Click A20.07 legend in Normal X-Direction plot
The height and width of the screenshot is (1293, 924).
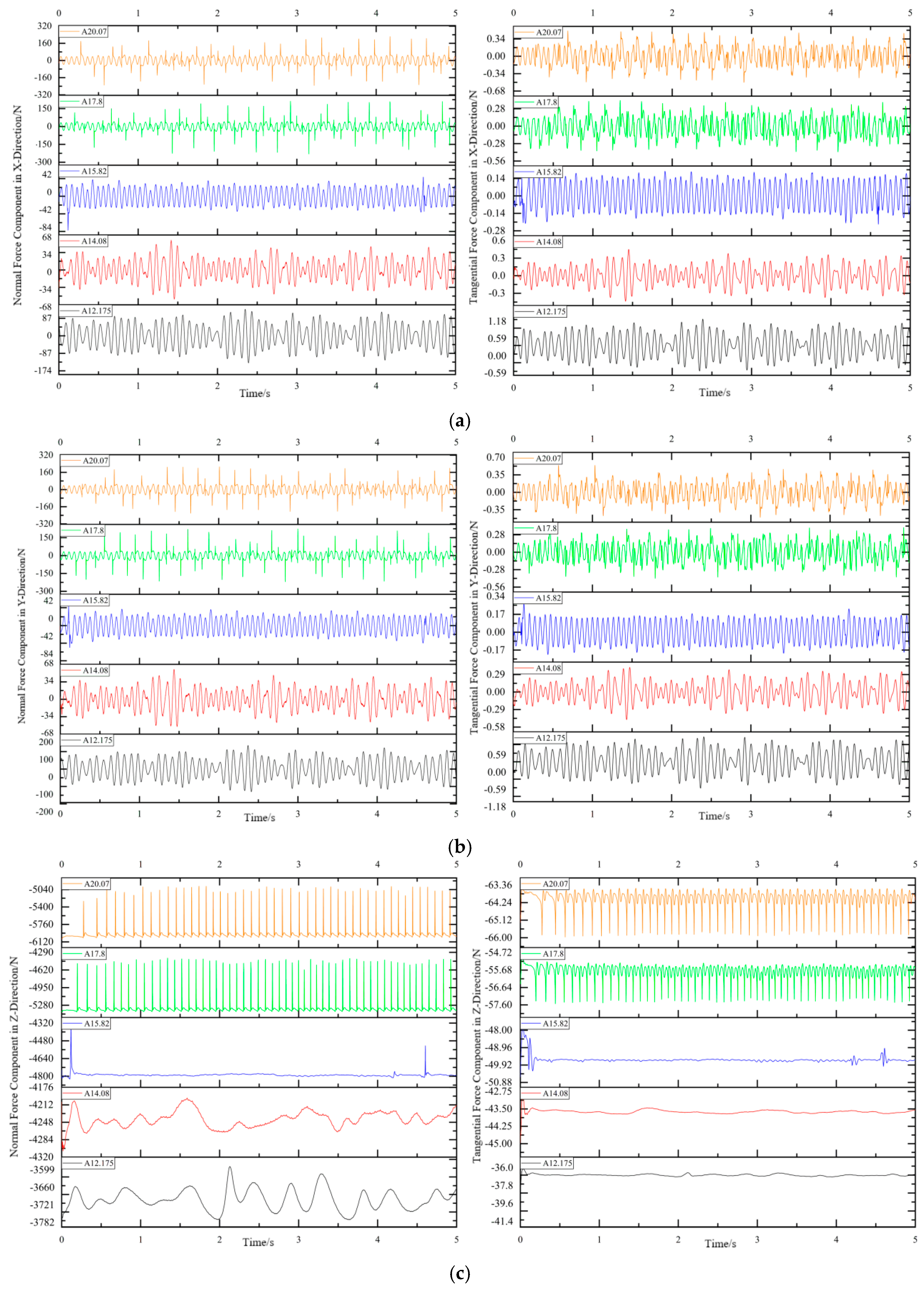click(94, 32)
